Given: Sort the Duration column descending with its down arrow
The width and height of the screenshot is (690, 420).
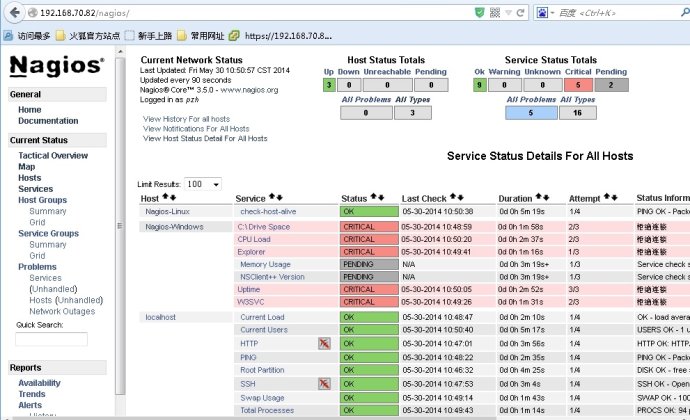Looking at the screenshot, I should click(x=546, y=197).
